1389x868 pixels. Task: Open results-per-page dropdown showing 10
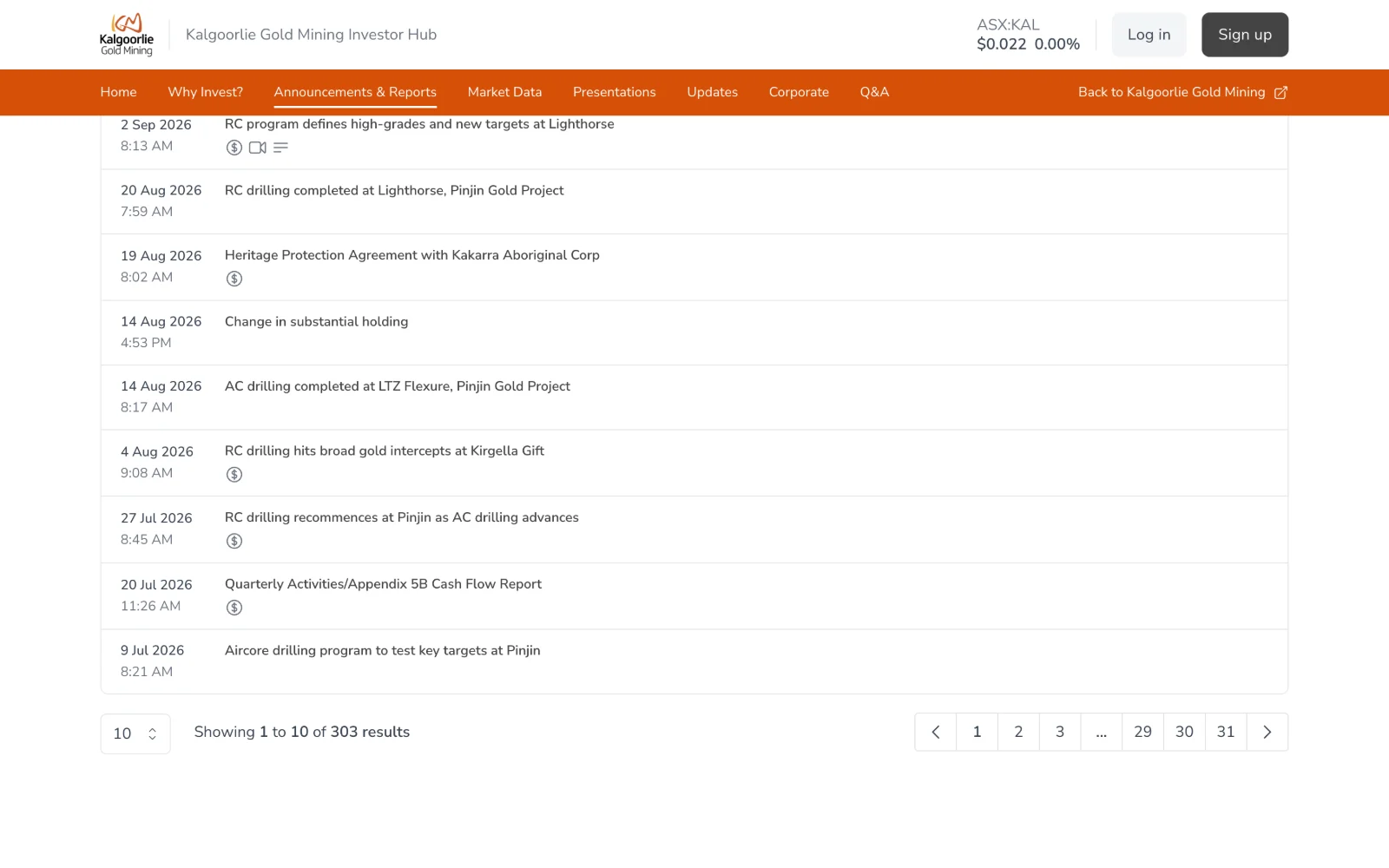(135, 734)
